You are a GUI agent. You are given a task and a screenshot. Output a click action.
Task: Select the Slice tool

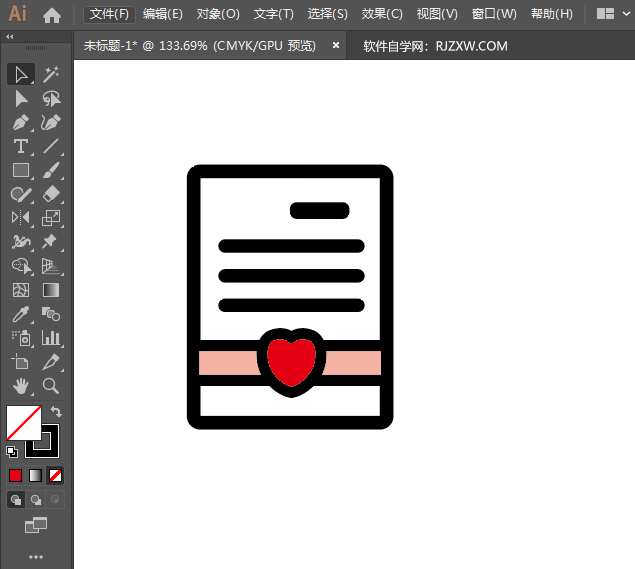[51, 362]
